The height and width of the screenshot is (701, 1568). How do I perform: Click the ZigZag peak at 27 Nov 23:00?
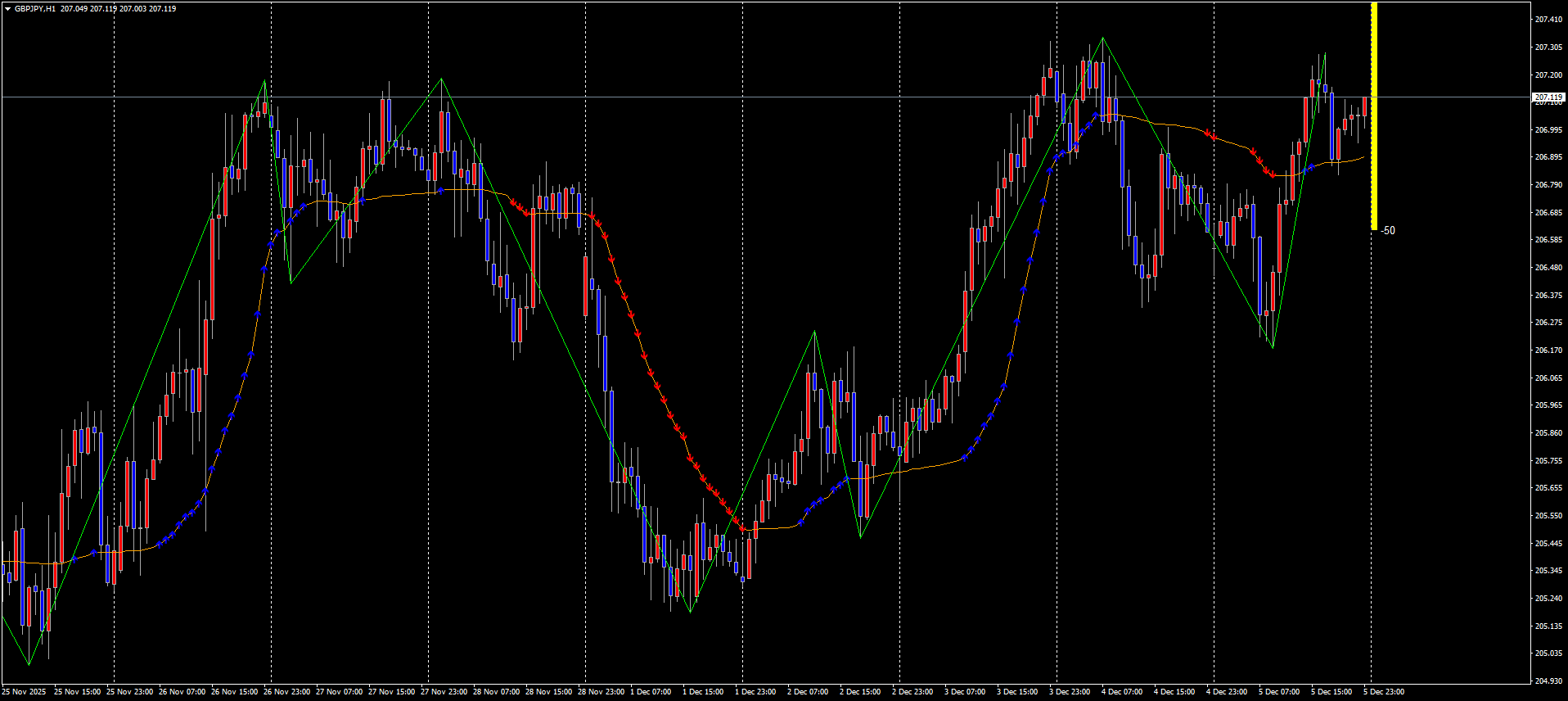tap(441, 79)
